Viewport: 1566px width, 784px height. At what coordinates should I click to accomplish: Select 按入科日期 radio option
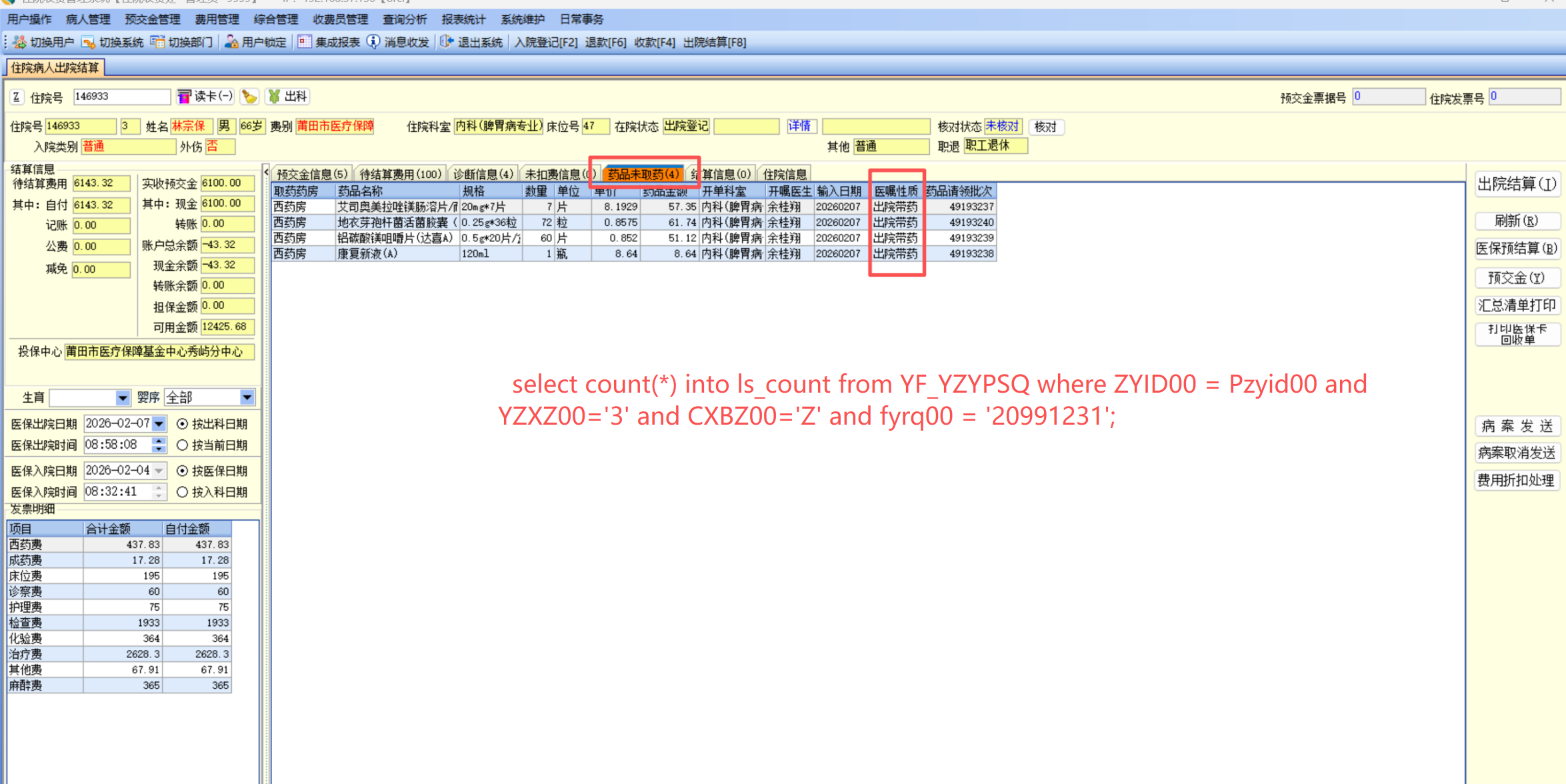coord(182,492)
